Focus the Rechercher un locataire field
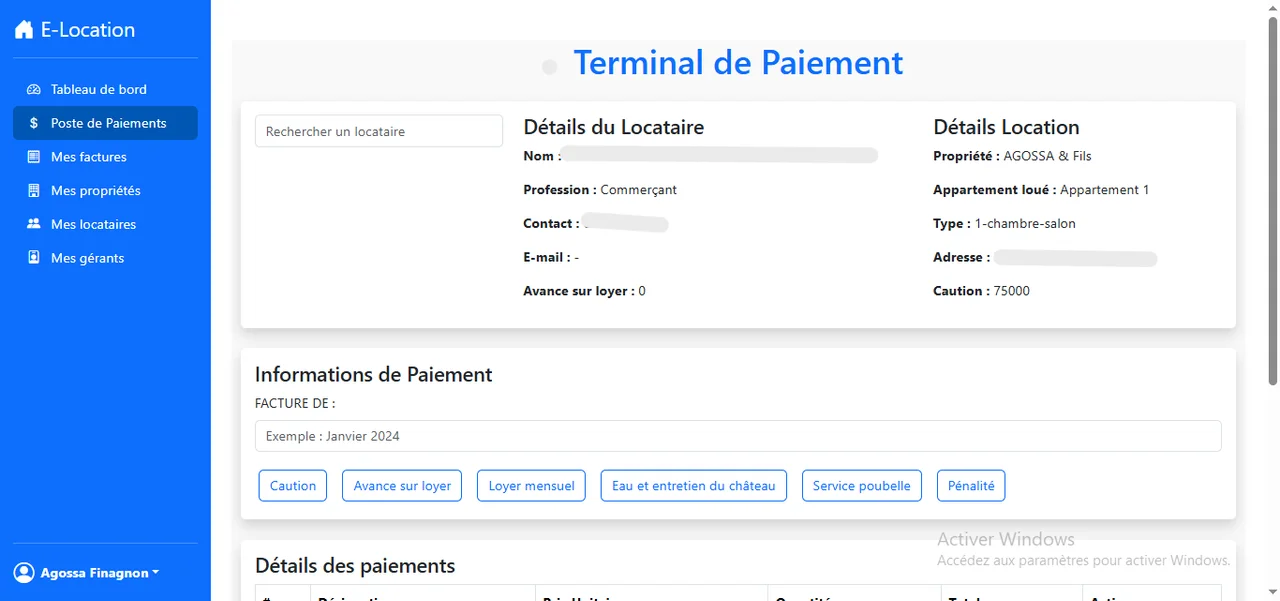Viewport: 1280px width, 601px height. (x=379, y=131)
